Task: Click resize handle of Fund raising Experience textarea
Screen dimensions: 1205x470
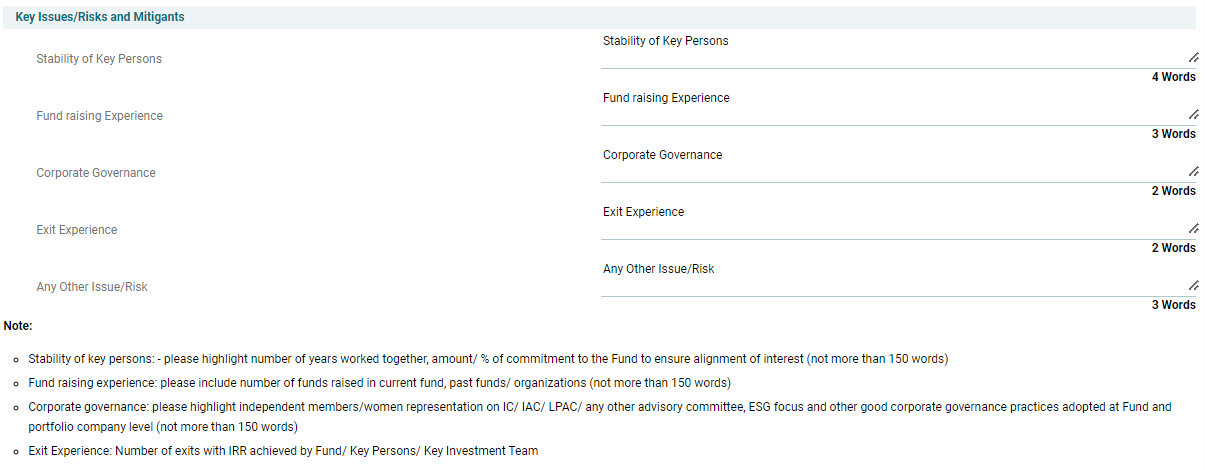Action: point(1193,116)
